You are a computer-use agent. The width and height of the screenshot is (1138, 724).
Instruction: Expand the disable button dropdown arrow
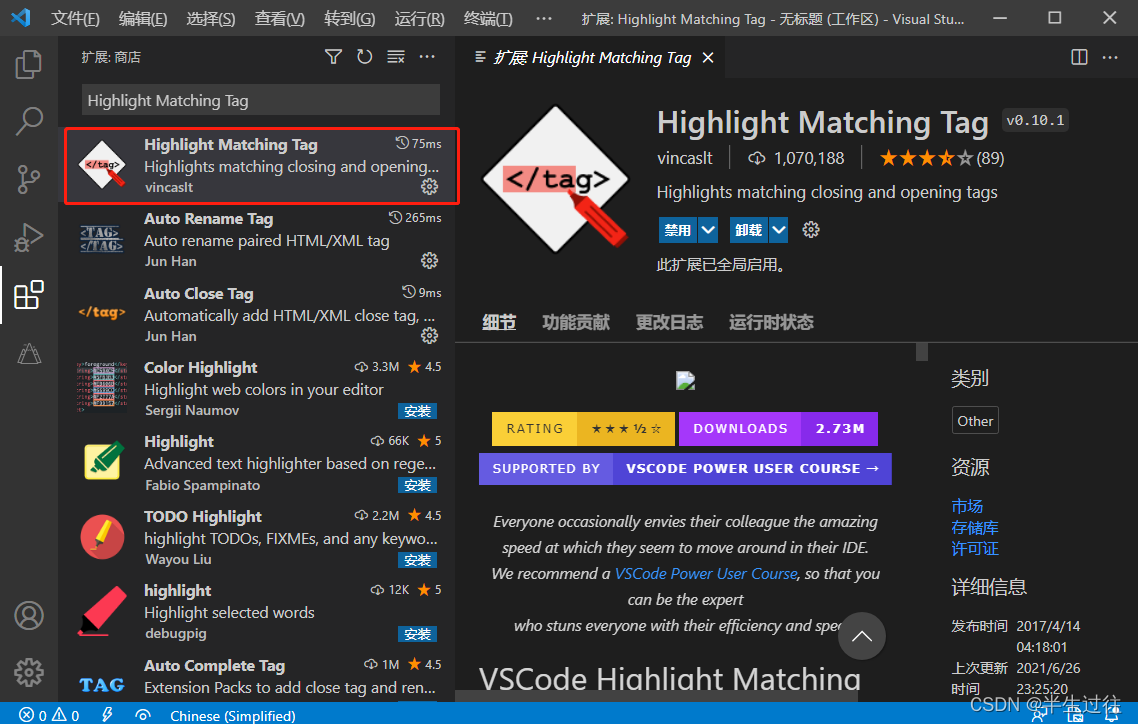708,230
